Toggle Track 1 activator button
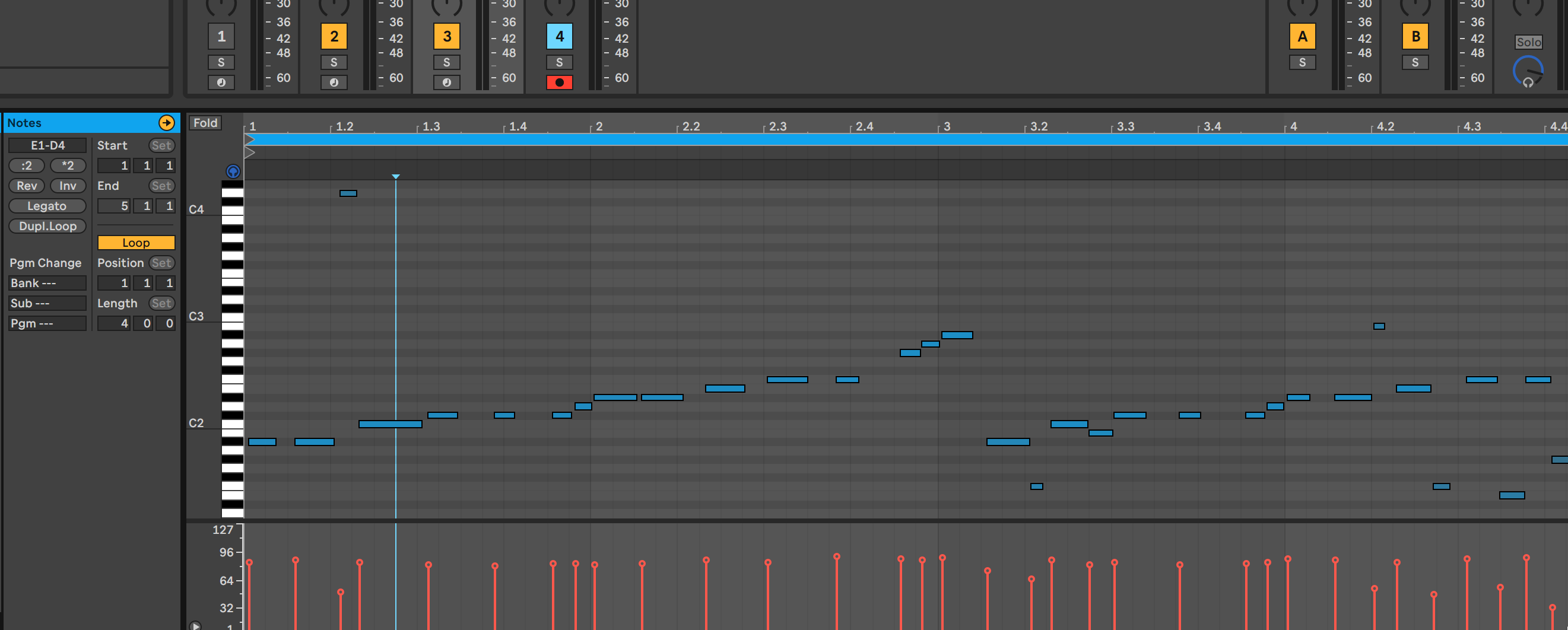The image size is (1568, 630). (221, 36)
